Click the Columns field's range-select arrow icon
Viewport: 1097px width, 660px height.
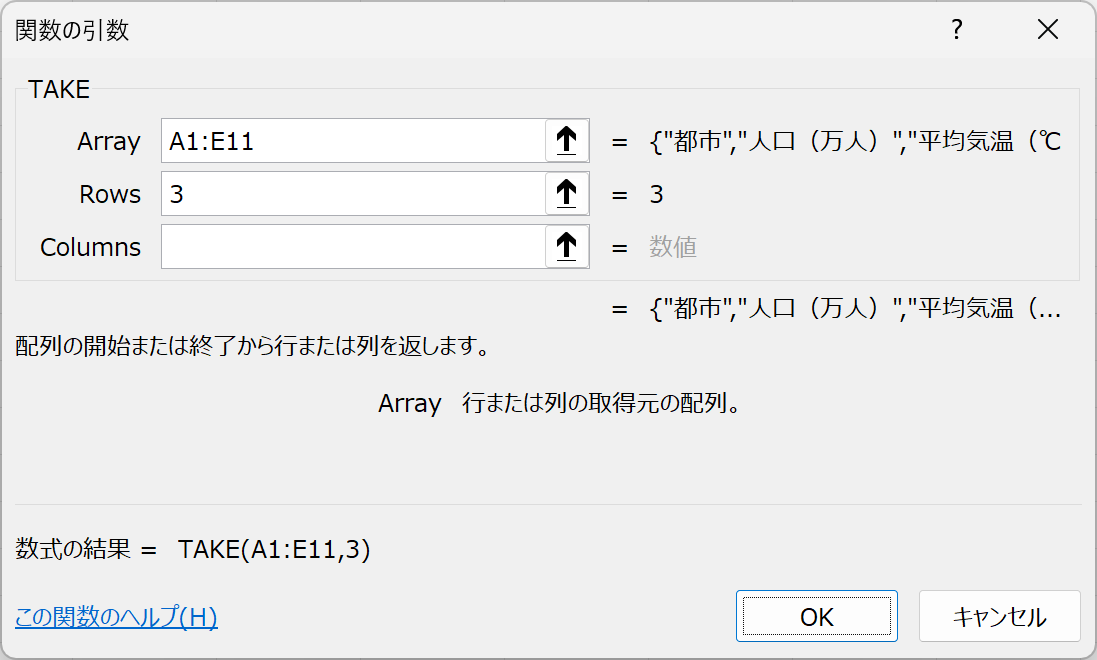pyautogui.click(x=567, y=246)
